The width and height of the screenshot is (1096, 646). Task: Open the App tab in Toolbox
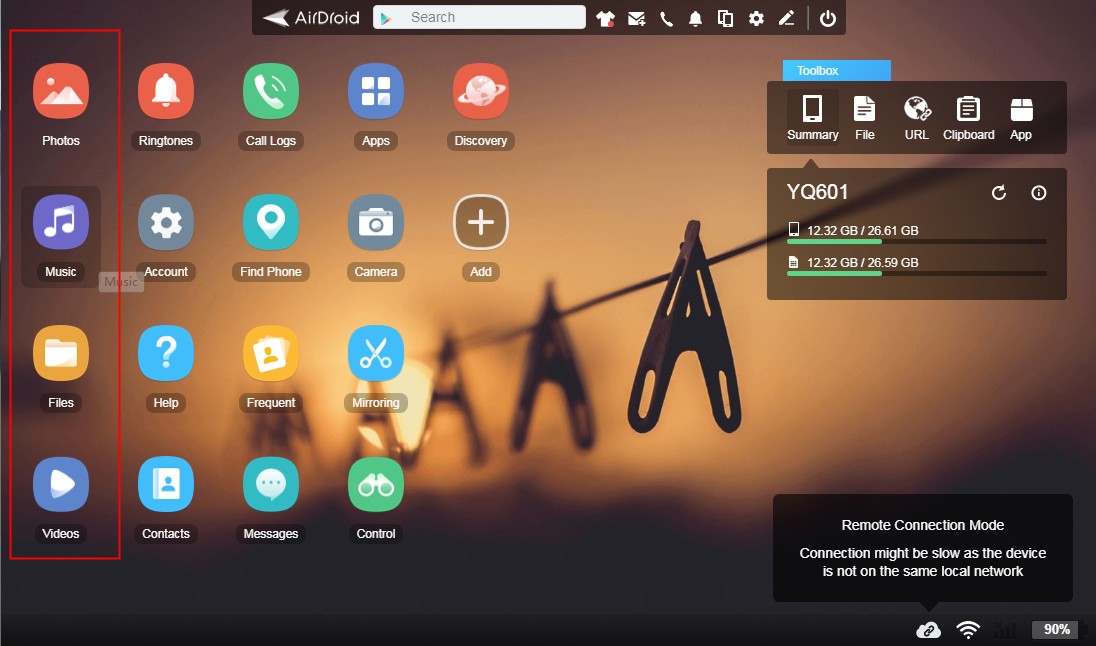(x=1021, y=115)
